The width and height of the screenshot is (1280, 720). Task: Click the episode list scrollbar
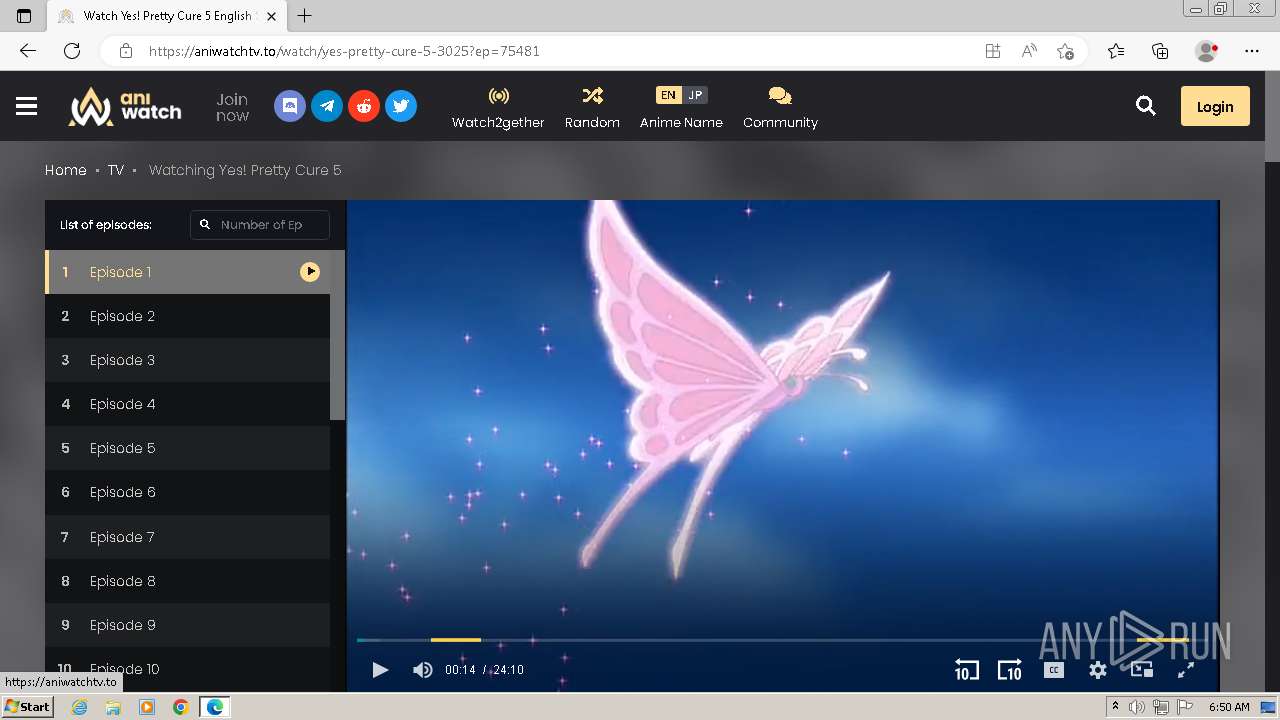point(338,335)
